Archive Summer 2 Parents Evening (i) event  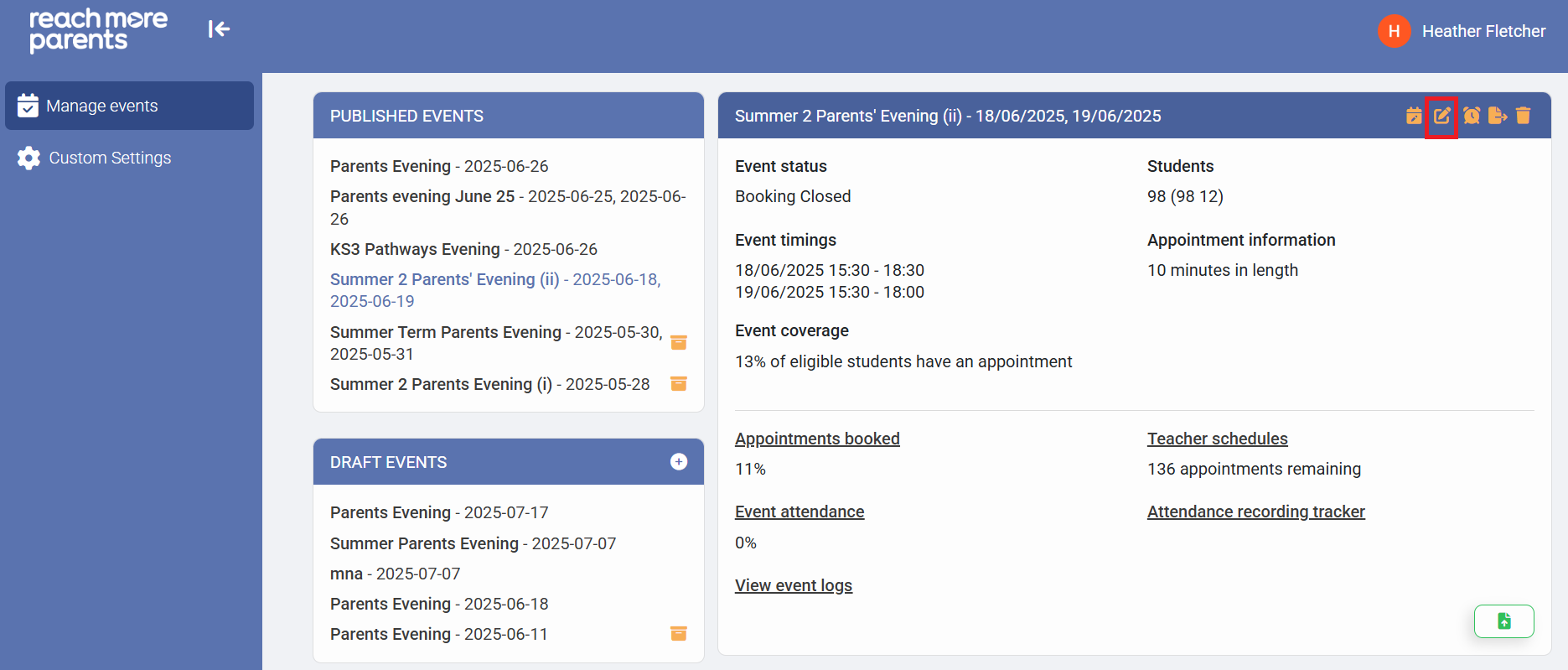click(679, 384)
